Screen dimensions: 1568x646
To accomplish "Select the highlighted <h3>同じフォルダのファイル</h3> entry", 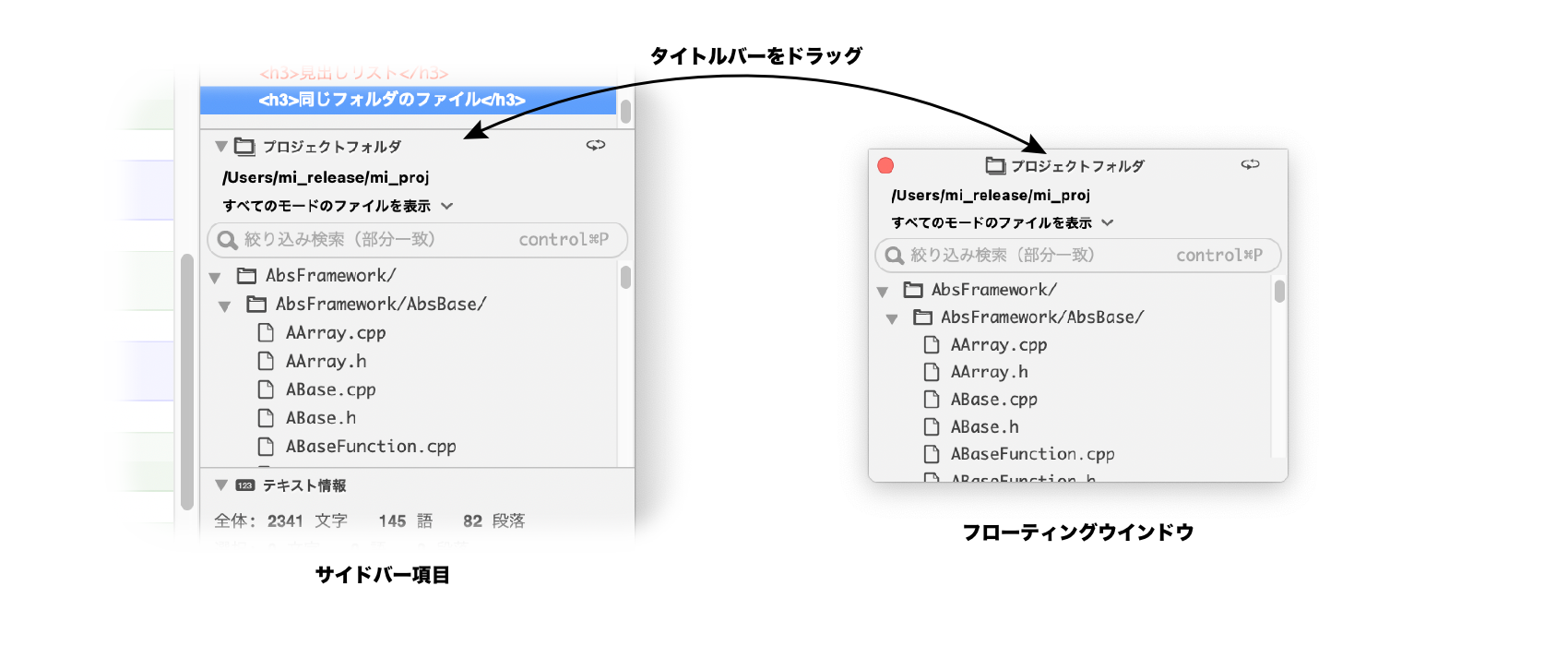I will coord(391,100).
